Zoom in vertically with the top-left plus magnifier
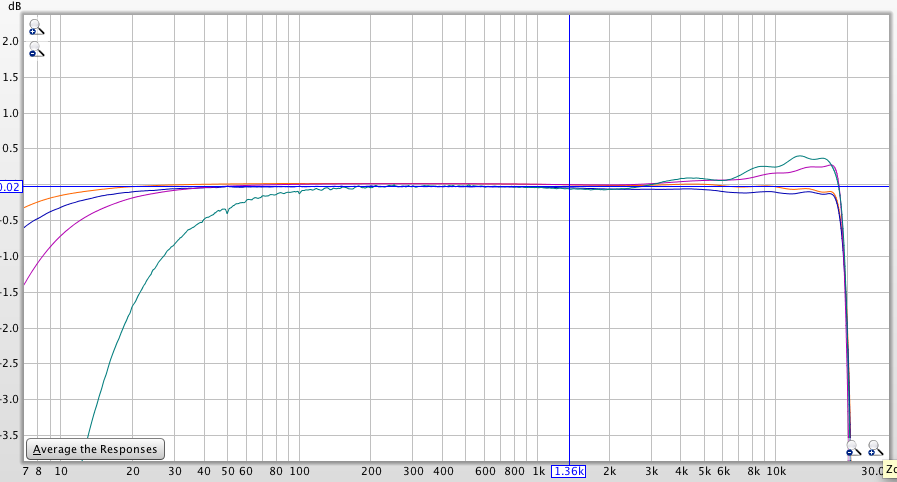 click(x=36, y=27)
